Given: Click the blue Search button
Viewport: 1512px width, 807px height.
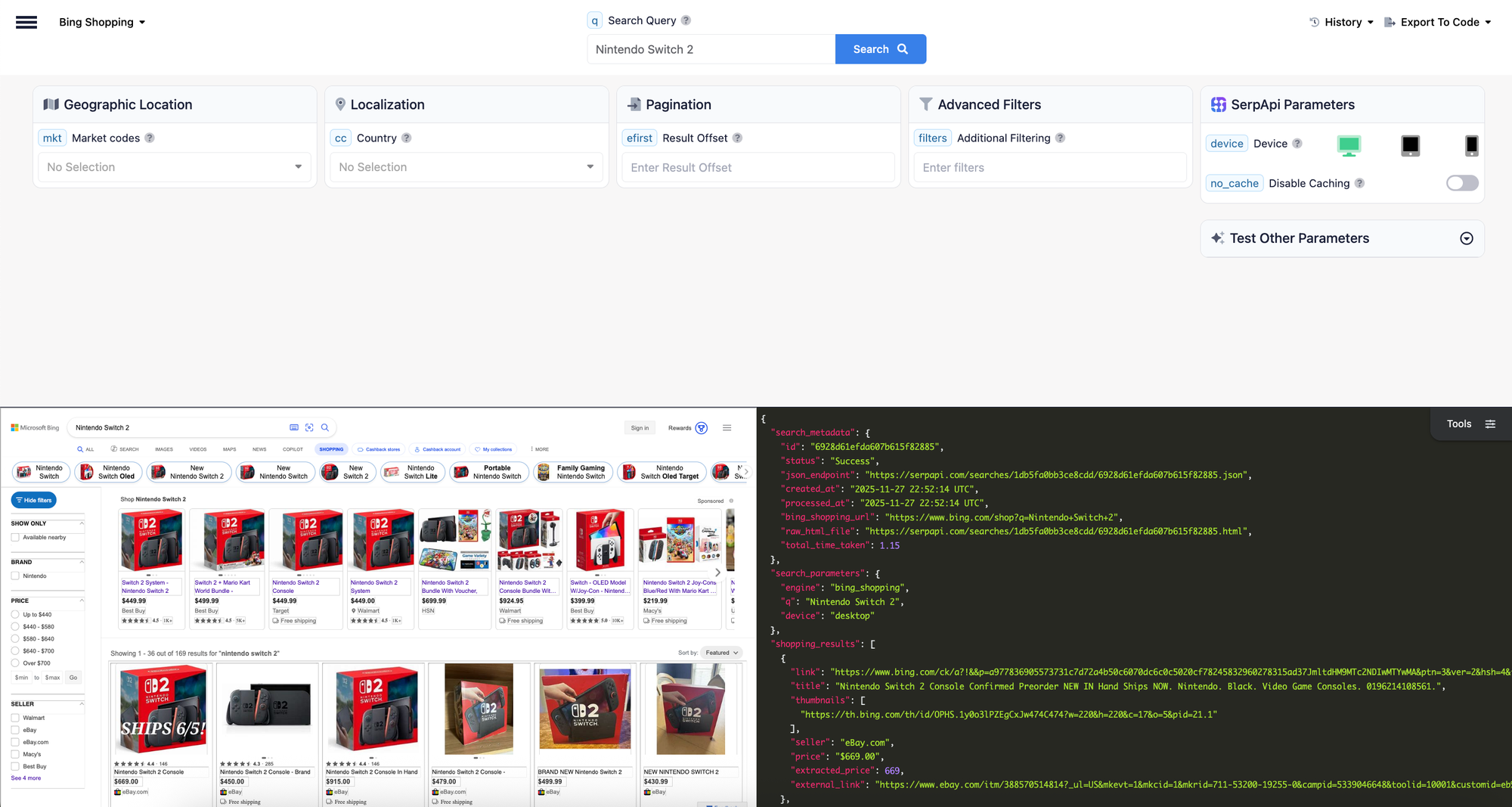Looking at the screenshot, I should pyautogui.click(x=881, y=49).
